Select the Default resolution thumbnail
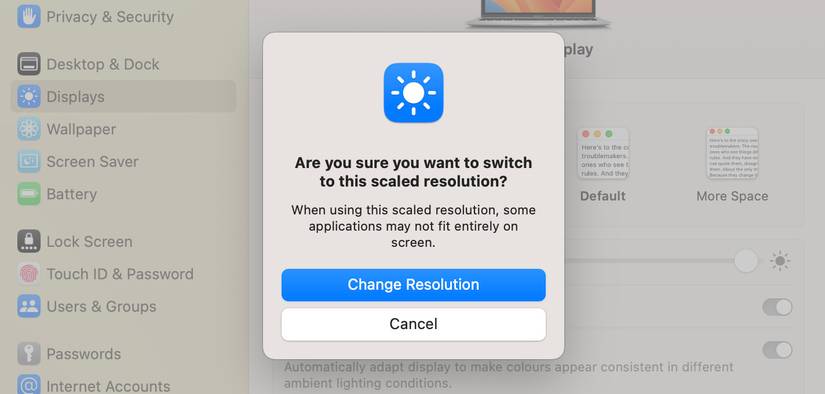 click(x=602, y=154)
